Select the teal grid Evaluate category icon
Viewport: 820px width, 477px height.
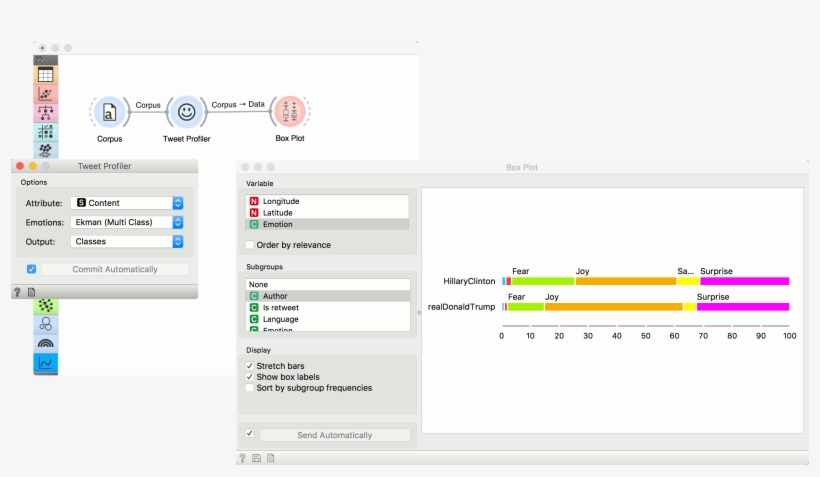click(x=45, y=132)
